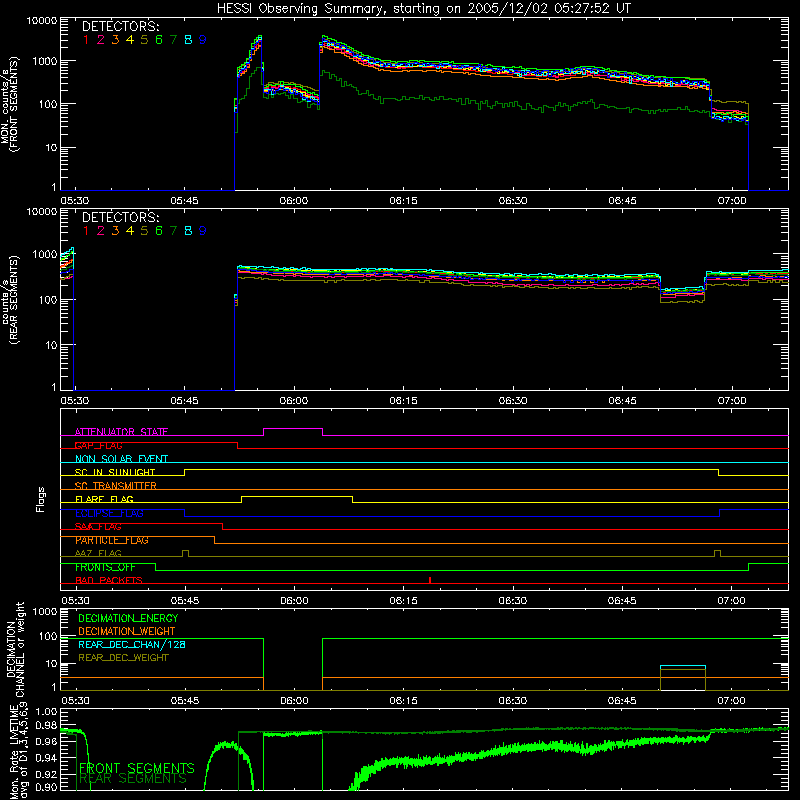
Task: Select green detector 6 in front segments legend
Action: point(159,40)
